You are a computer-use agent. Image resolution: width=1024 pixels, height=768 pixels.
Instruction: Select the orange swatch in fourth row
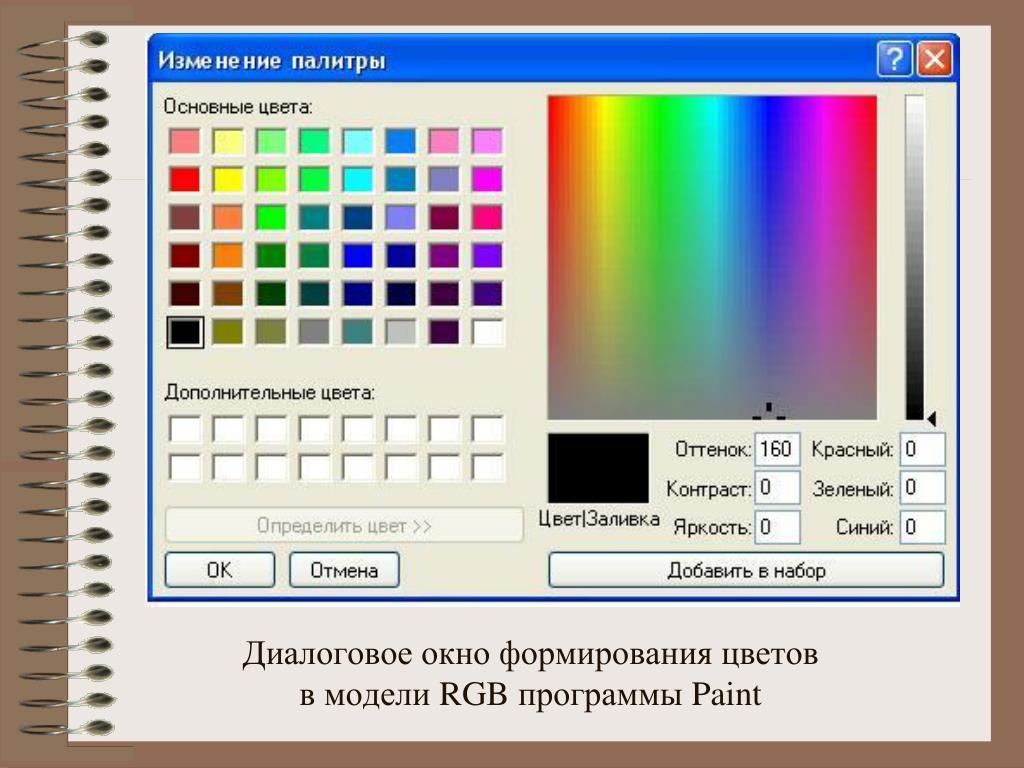(228, 255)
